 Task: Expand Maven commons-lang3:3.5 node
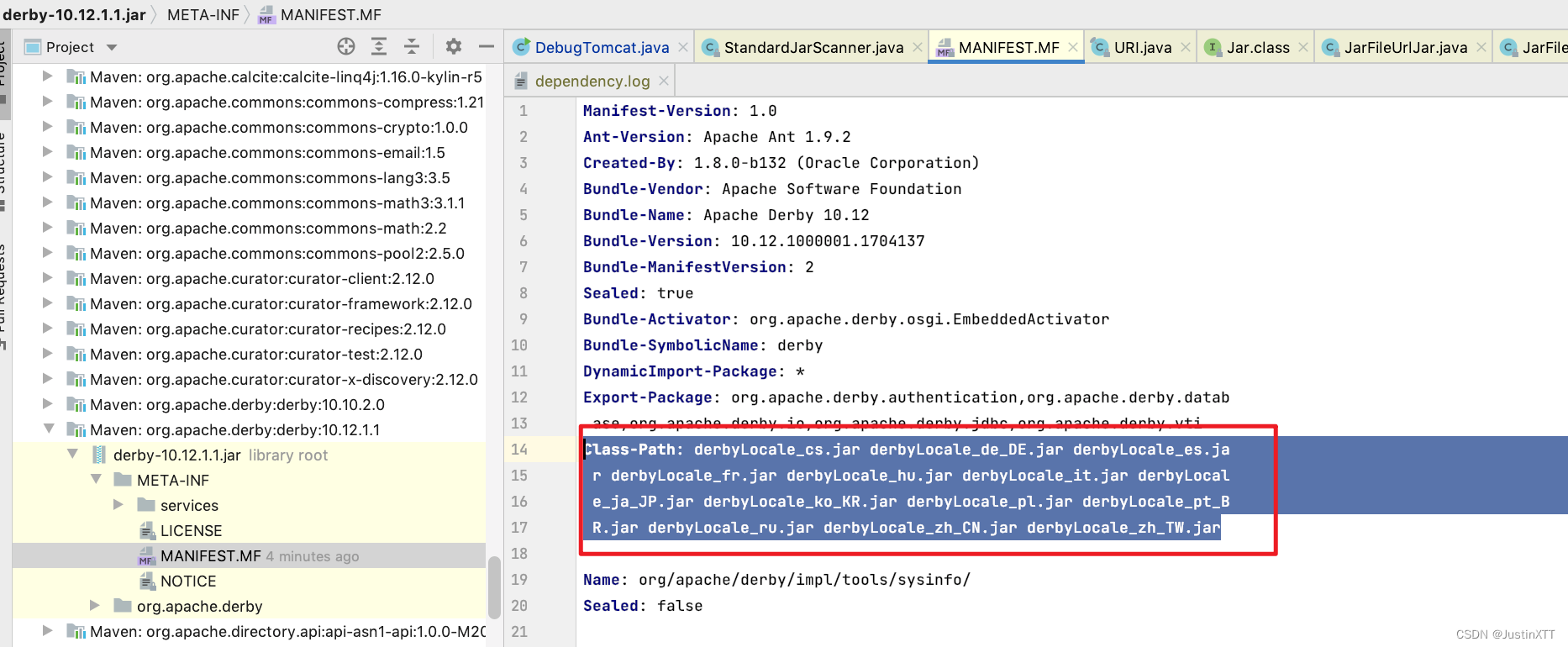point(48,177)
